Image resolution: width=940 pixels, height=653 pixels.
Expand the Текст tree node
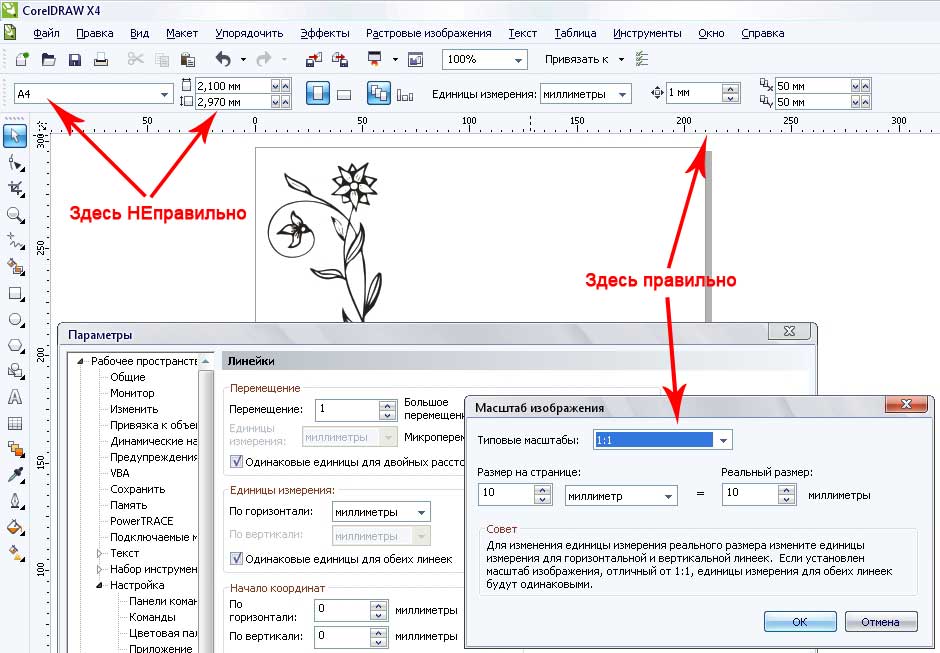99,553
